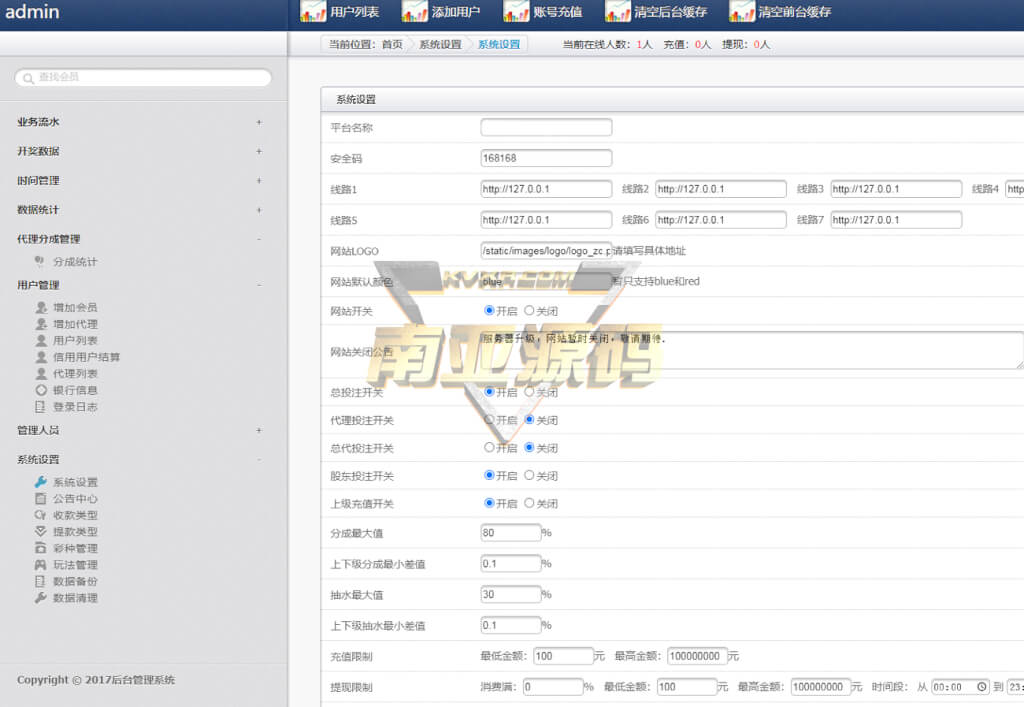Click the 查找会员 search field
The width and height of the screenshot is (1024, 707).
[x=143, y=78]
